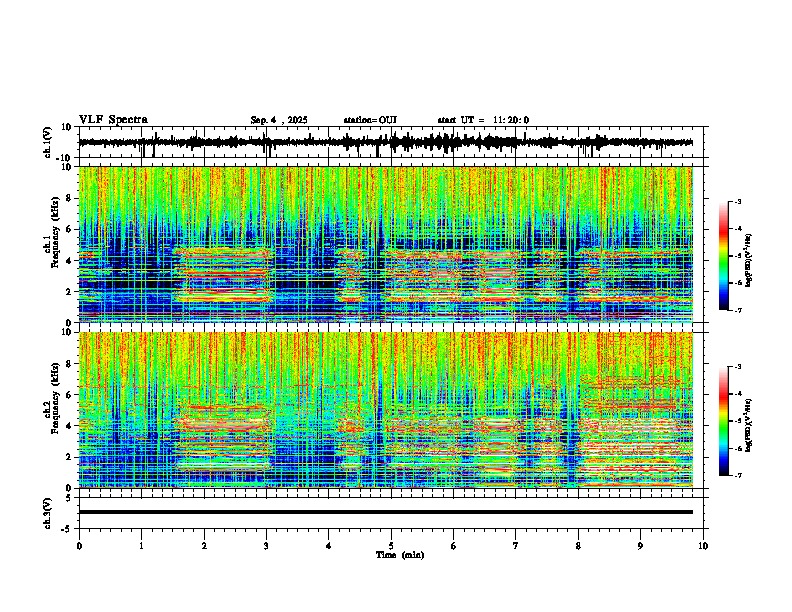The image size is (792, 612).
Task: Click the ch.2 frequency spectrogram panel
Action: 386,410
